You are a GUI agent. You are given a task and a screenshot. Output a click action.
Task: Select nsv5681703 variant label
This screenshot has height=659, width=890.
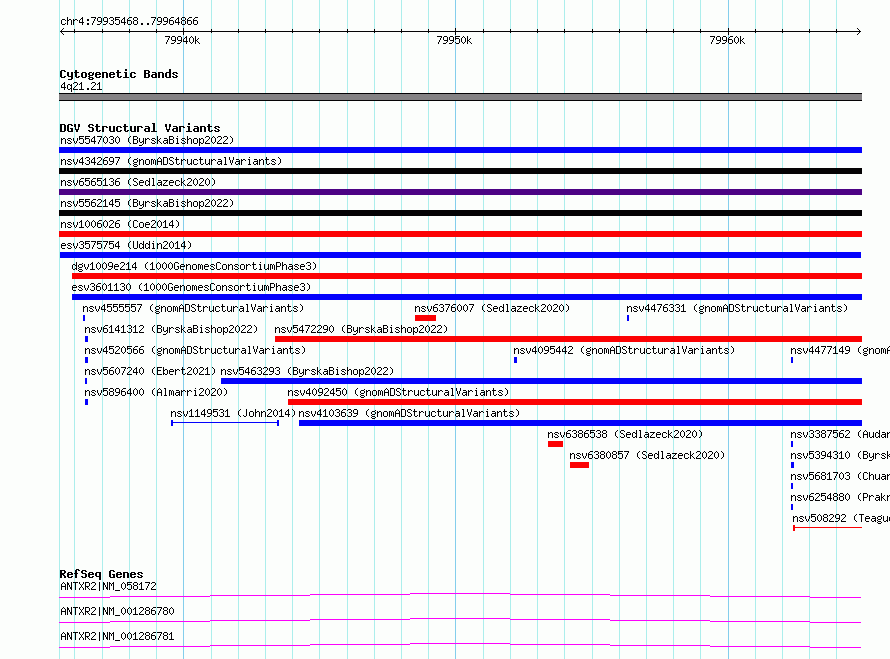pos(840,476)
